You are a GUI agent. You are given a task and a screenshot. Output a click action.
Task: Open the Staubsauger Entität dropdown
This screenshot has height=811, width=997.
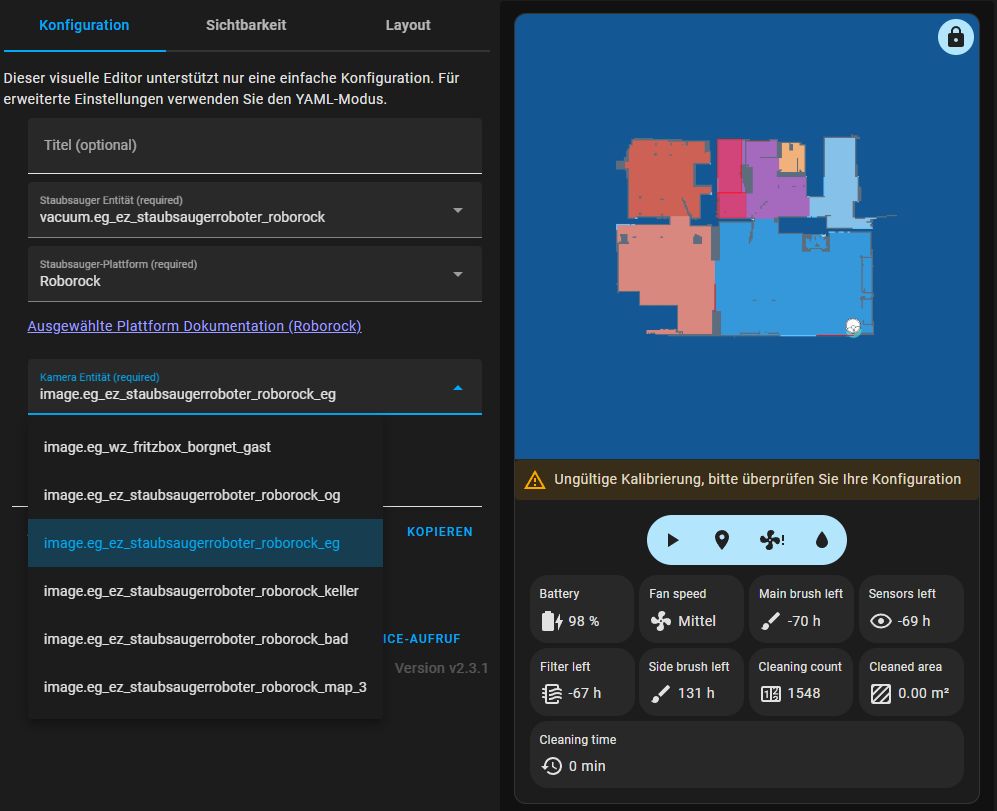tap(255, 210)
